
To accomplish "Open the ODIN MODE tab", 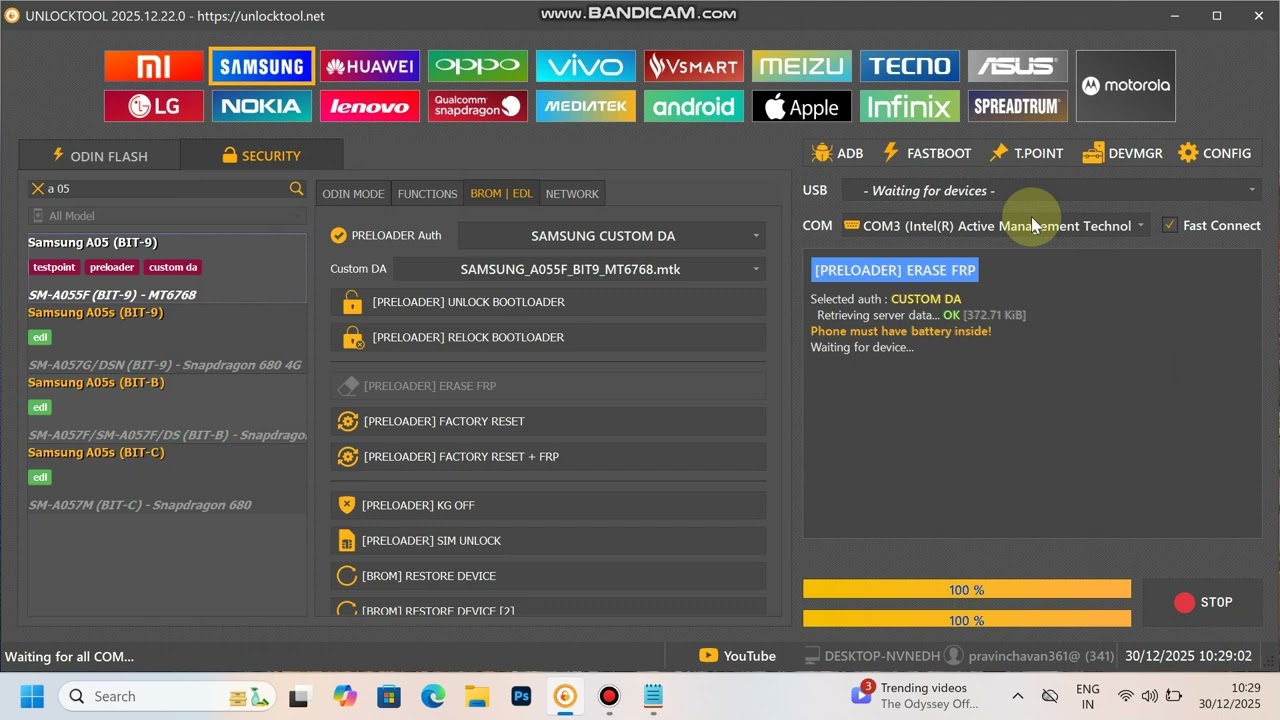I will pos(353,193).
